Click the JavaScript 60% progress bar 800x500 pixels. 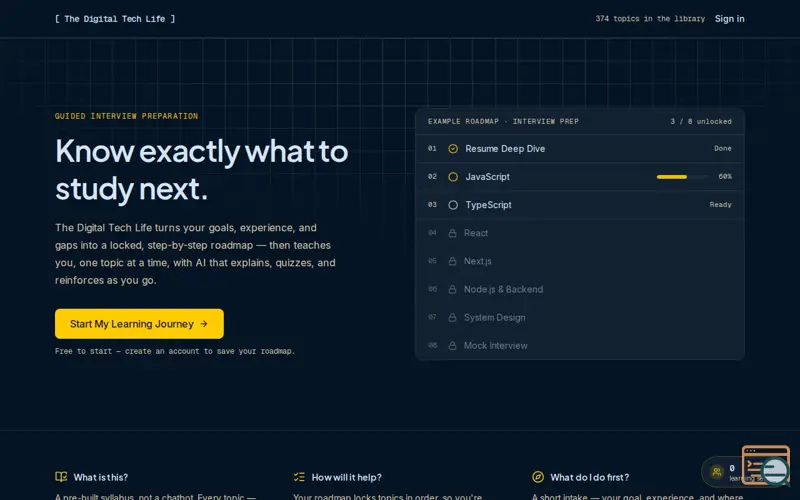[682, 177]
